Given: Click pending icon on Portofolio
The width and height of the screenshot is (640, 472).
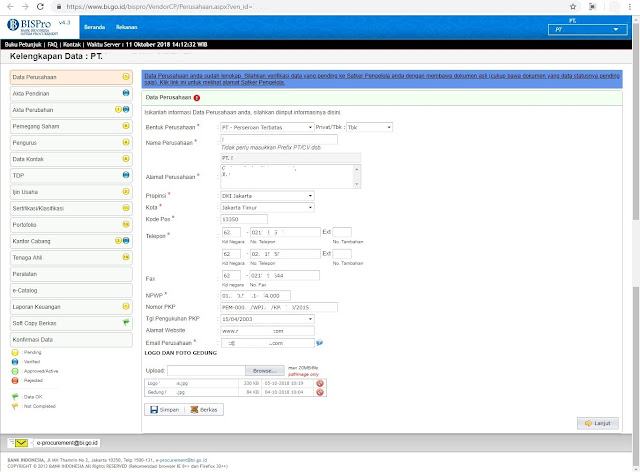Looking at the screenshot, I should click(x=126, y=224).
